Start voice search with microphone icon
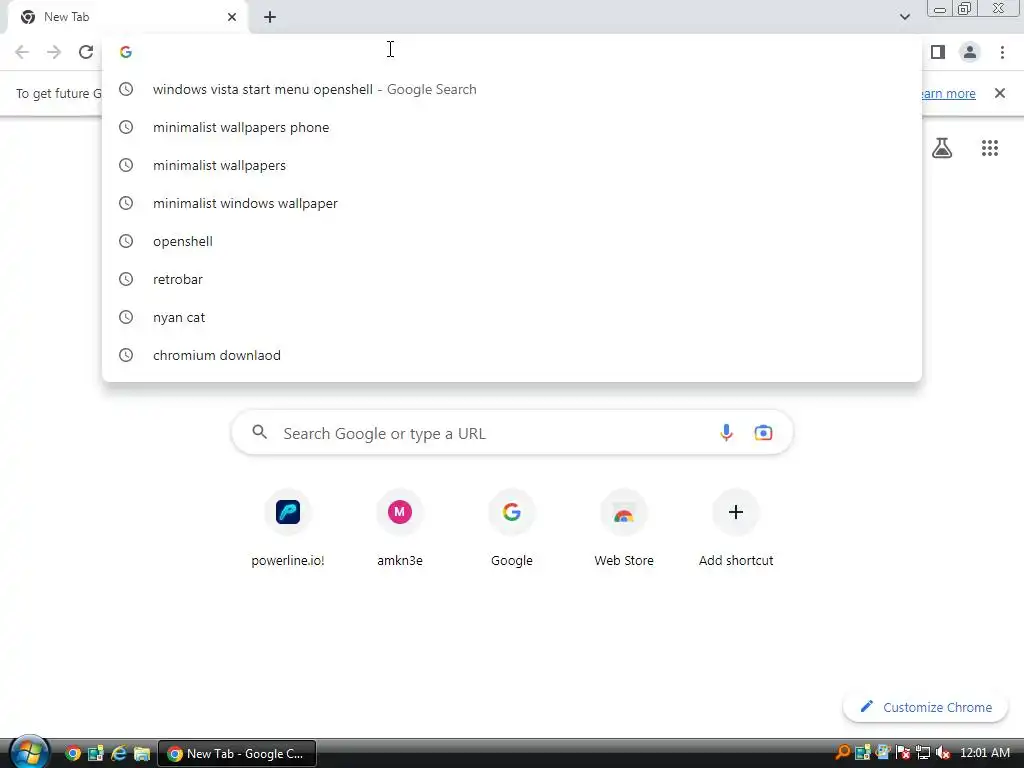1024x768 pixels. [726, 432]
